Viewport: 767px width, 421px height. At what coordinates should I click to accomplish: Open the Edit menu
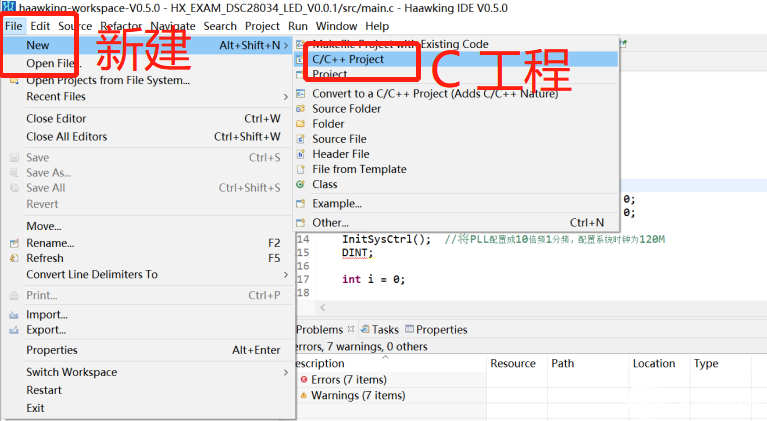pos(40,26)
